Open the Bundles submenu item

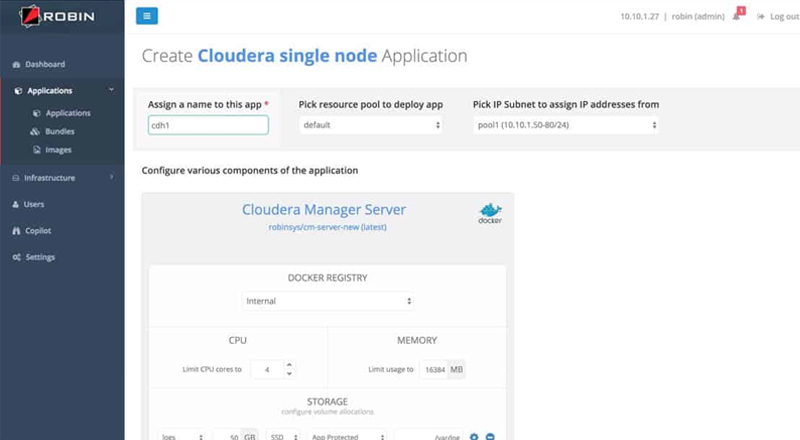[60, 131]
